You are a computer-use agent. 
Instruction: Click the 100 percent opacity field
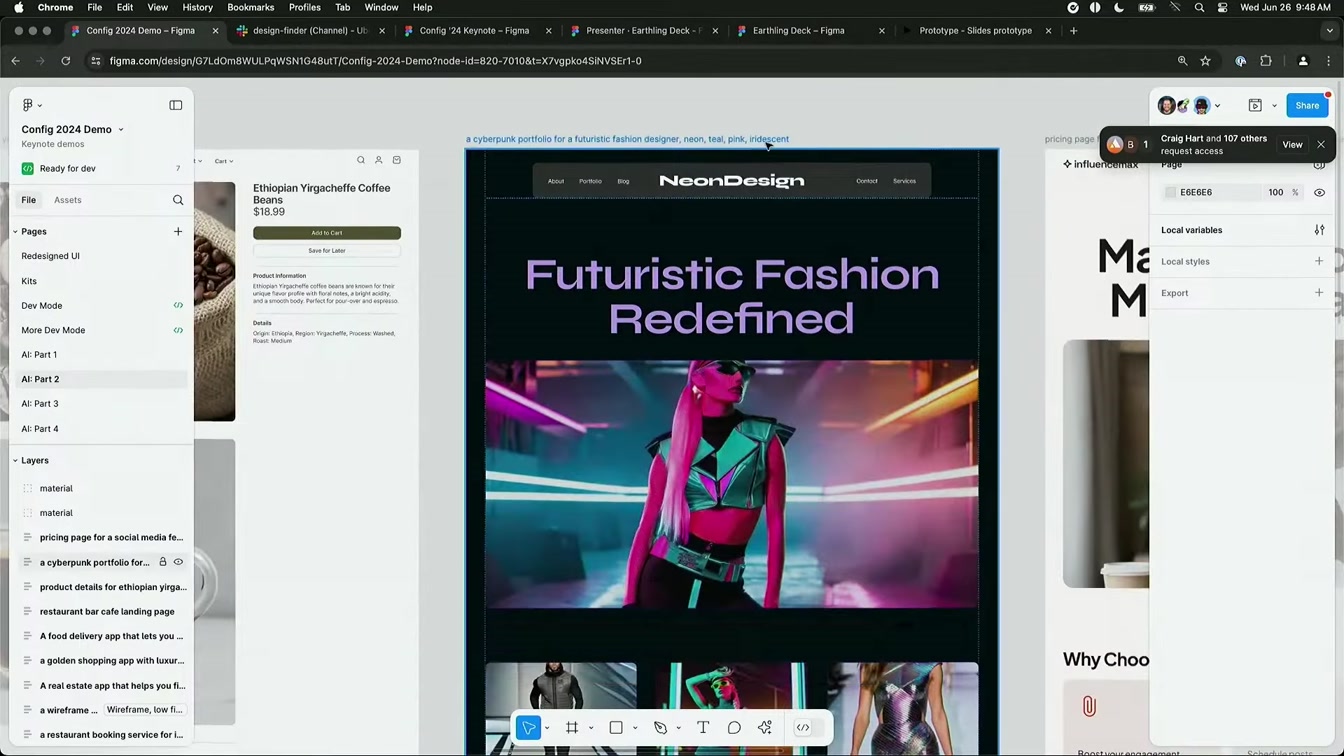1276,192
